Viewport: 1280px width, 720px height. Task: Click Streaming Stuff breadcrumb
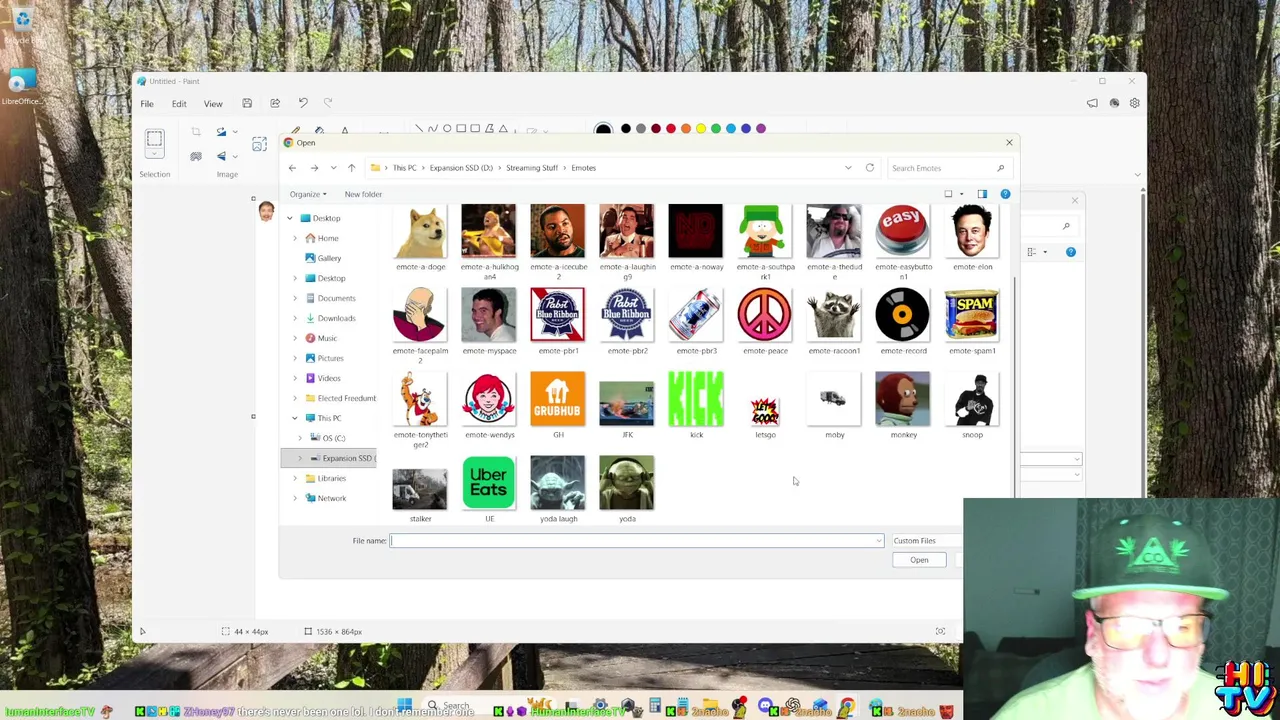532,168
